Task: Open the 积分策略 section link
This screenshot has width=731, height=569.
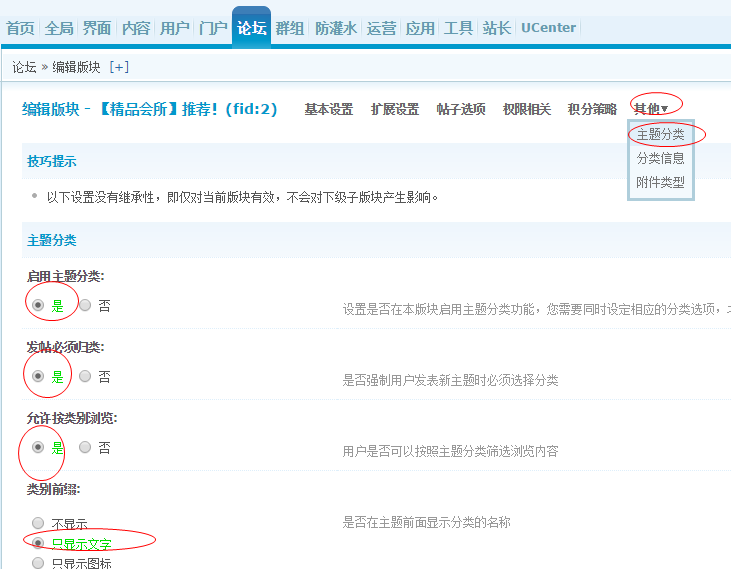Action: 593,109
